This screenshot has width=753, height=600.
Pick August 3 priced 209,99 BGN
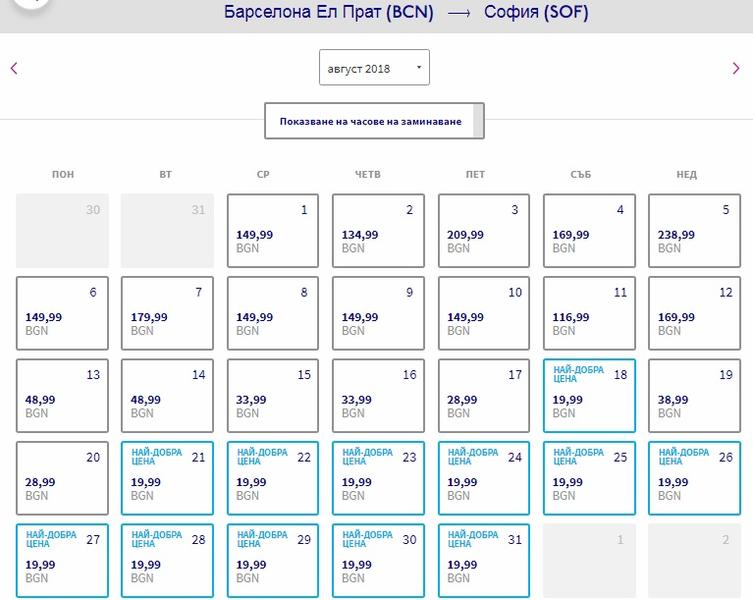pyautogui.click(x=484, y=231)
